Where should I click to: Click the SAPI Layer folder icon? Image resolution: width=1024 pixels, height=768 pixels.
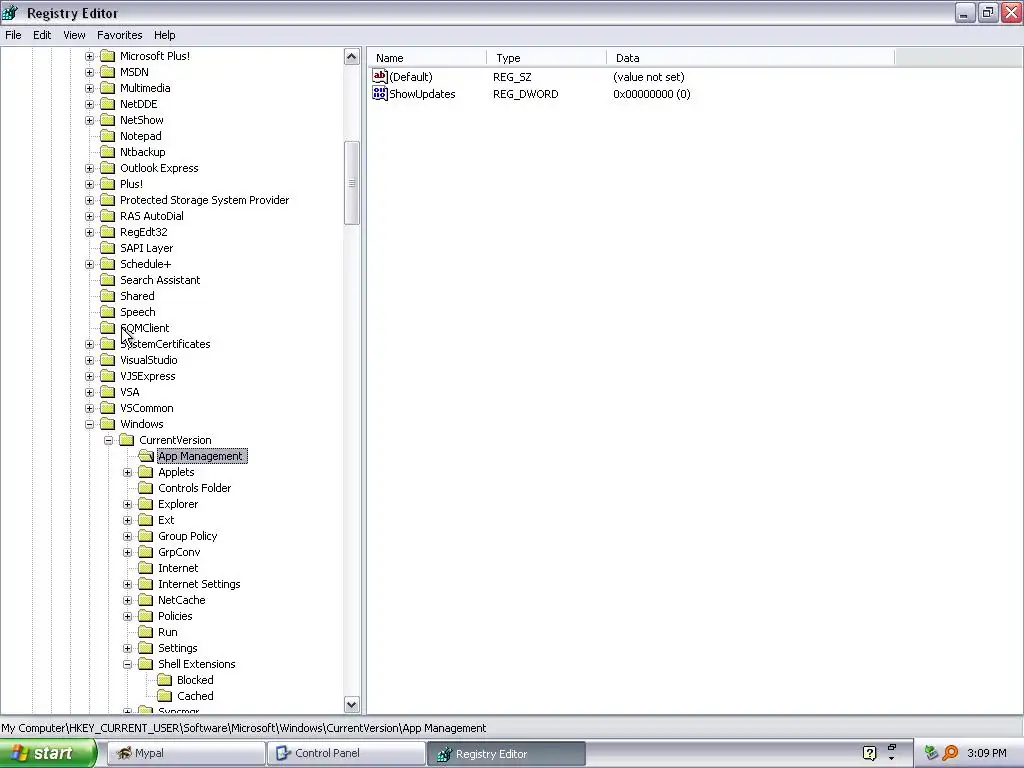coord(107,248)
